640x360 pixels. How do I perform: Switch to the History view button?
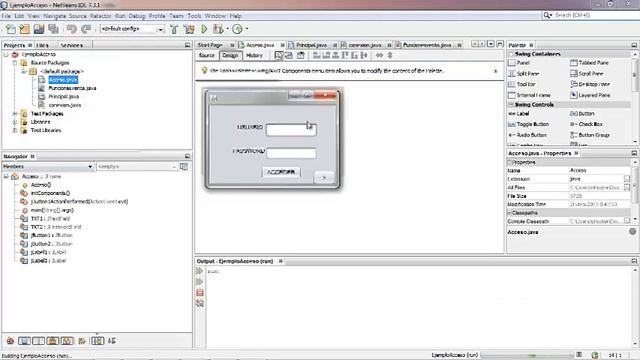(x=254, y=55)
